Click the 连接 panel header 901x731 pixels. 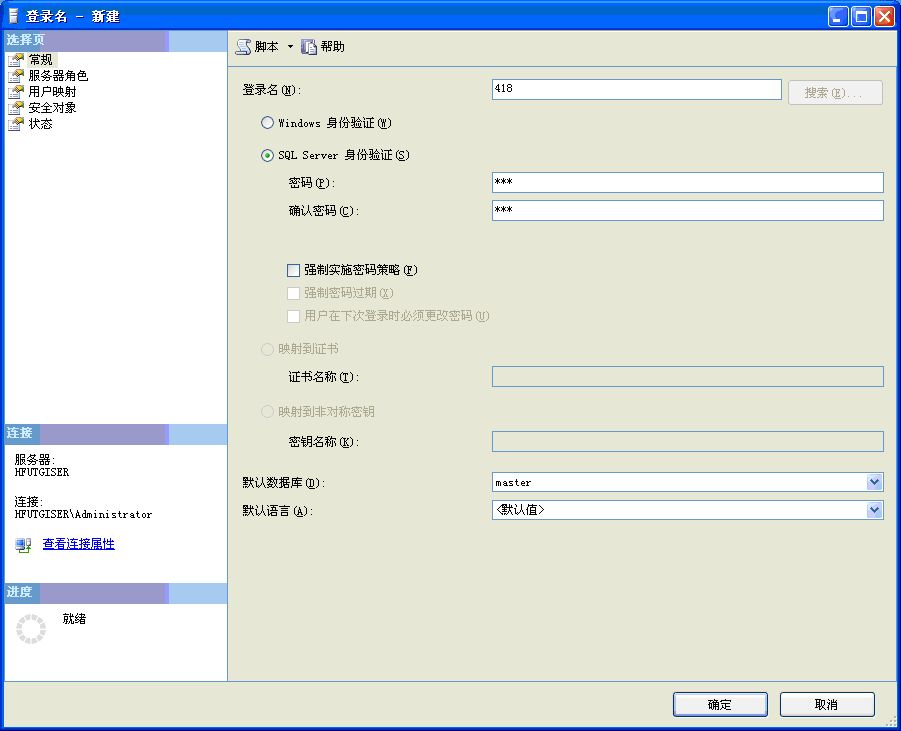[115, 434]
